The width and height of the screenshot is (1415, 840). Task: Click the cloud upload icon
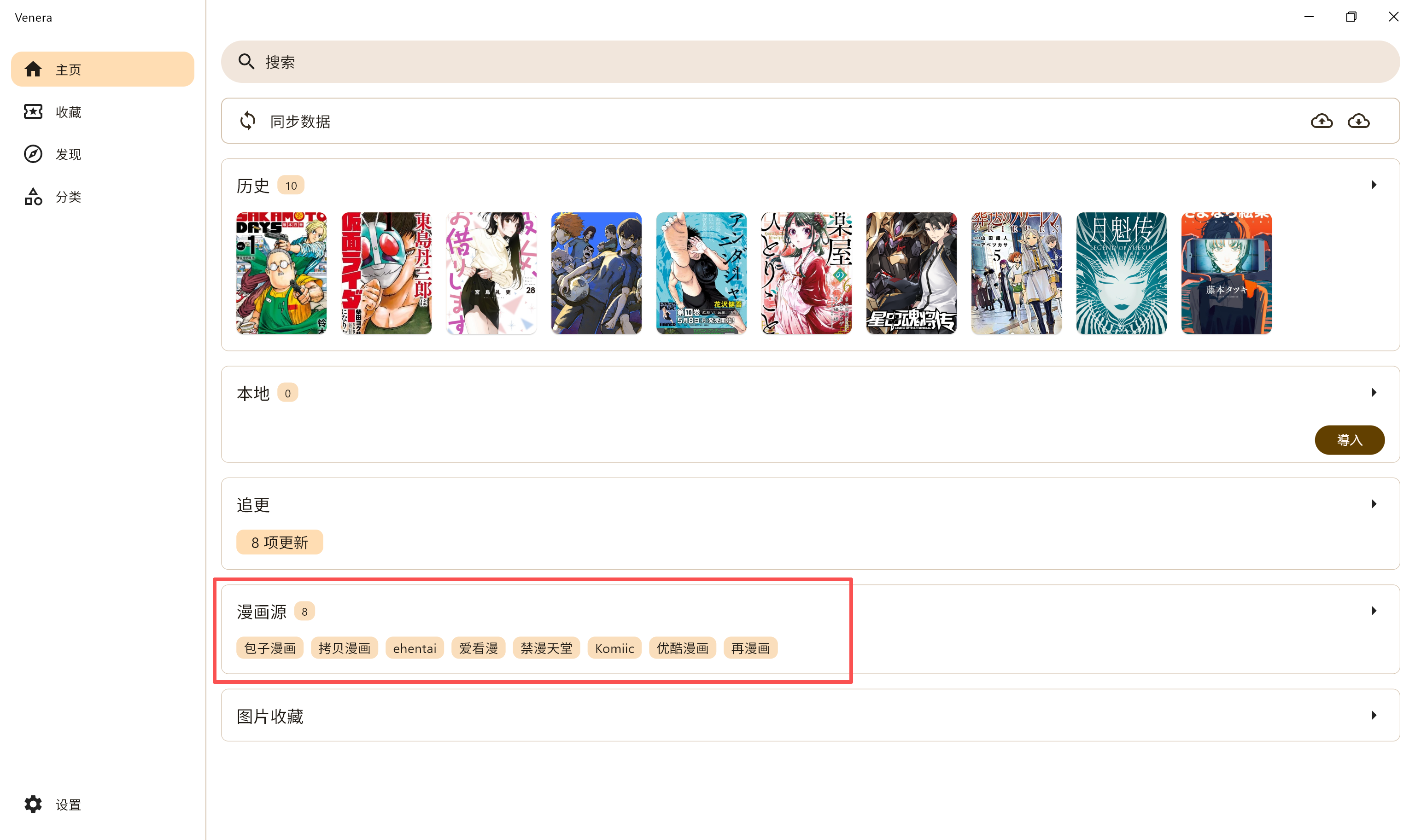[1321, 121]
